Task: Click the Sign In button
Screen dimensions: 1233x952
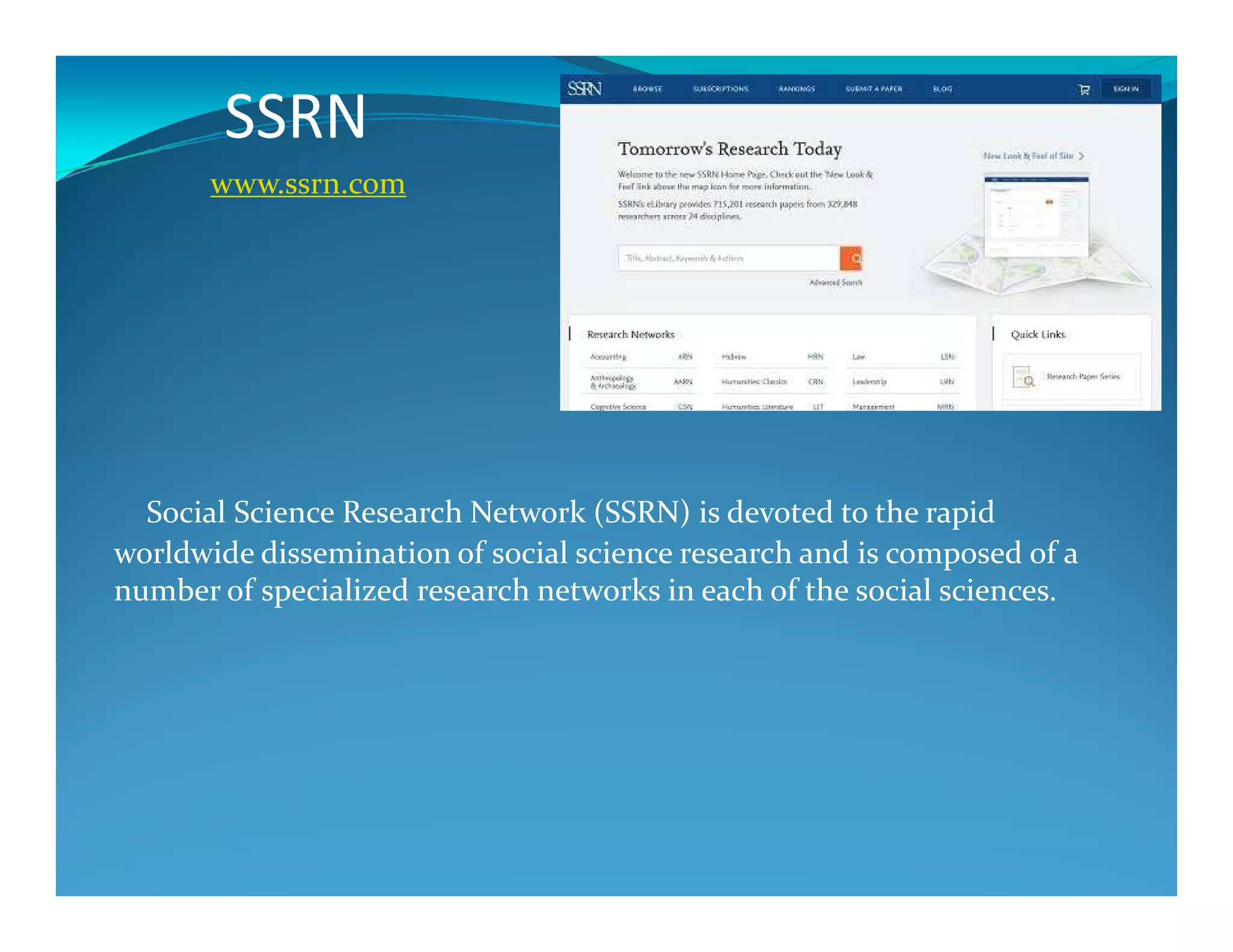Action: pos(1126,88)
